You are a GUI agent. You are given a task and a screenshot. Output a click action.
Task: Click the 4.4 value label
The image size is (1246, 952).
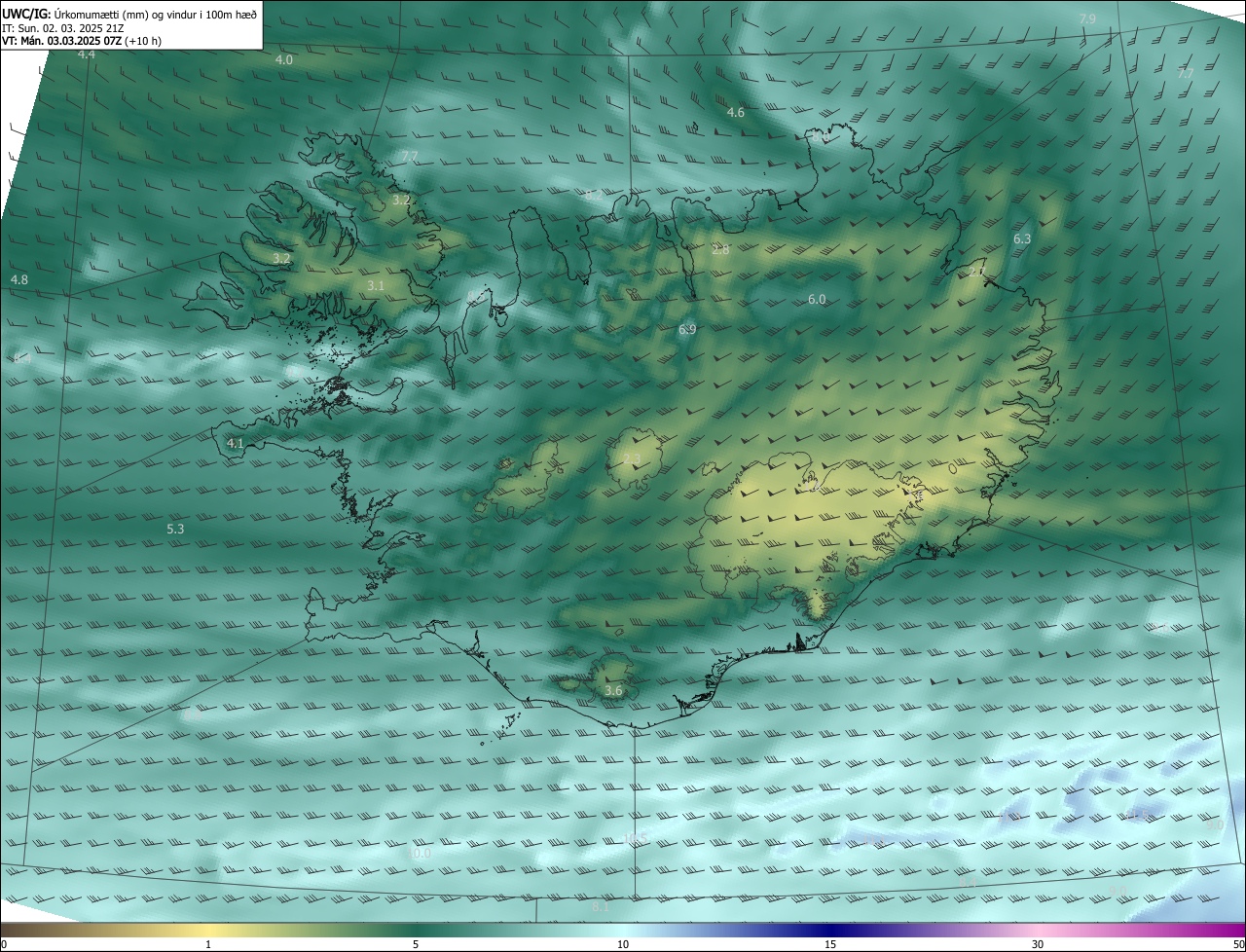pyautogui.click(x=87, y=55)
